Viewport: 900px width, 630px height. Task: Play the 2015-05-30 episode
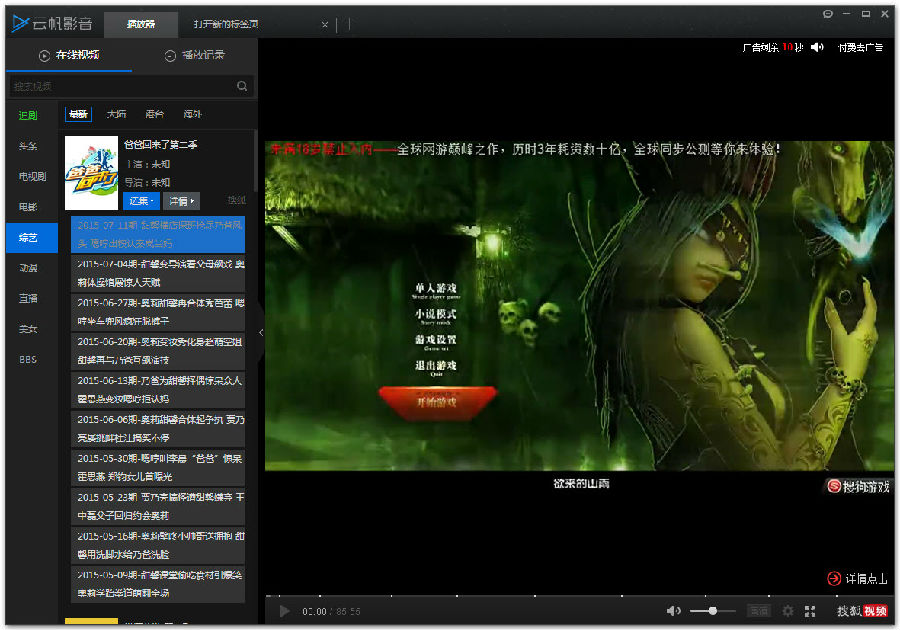pos(158,468)
